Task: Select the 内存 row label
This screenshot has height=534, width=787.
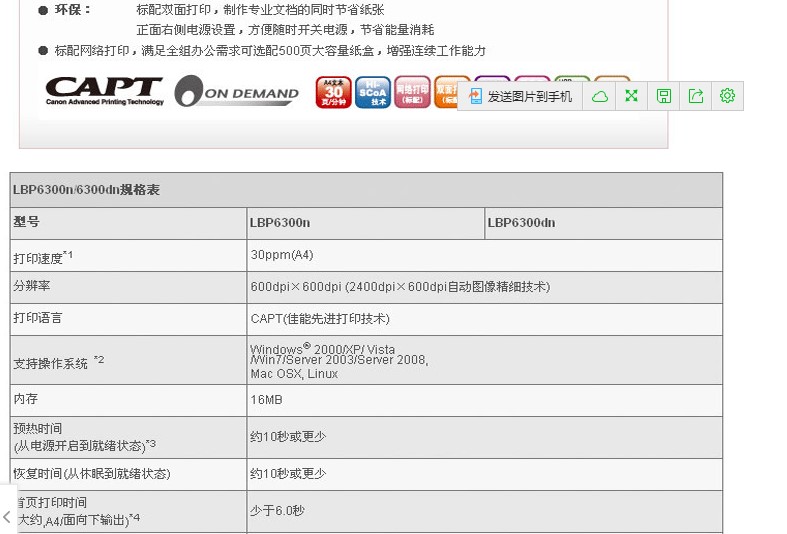Action: [26, 399]
